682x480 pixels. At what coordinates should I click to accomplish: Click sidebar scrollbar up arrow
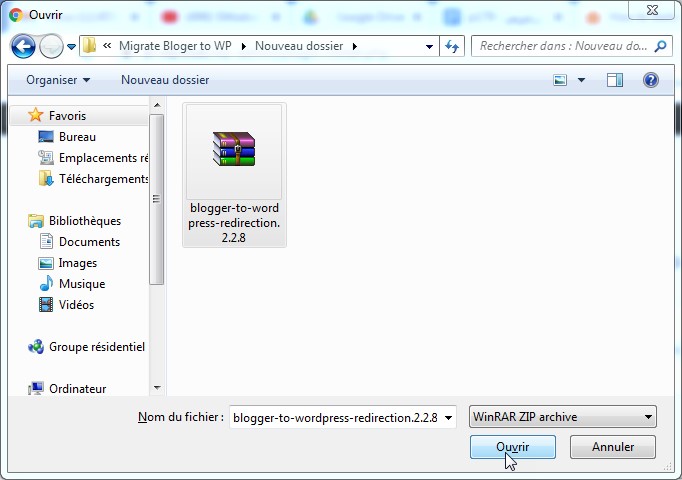[157, 105]
